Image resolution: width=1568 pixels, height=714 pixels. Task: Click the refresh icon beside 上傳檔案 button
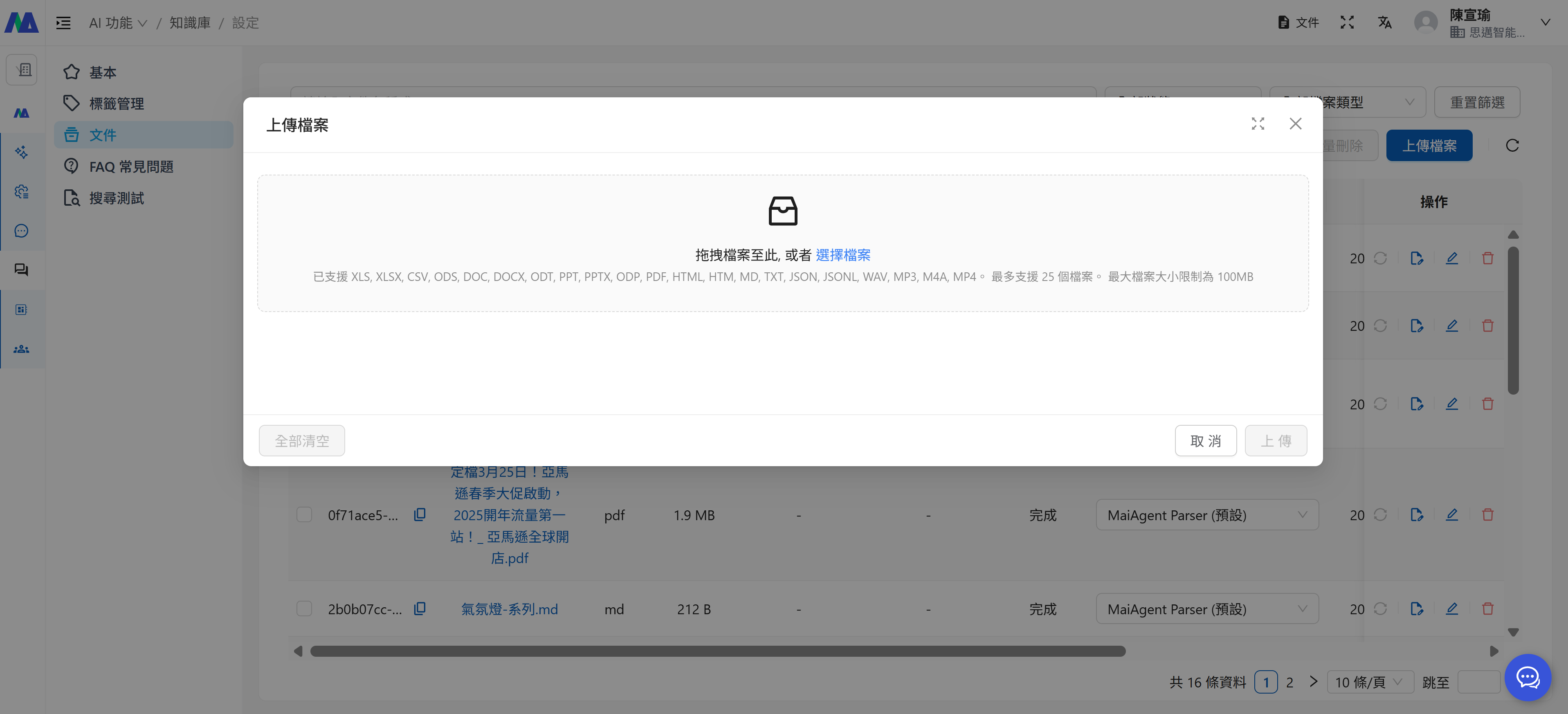[1512, 146]
